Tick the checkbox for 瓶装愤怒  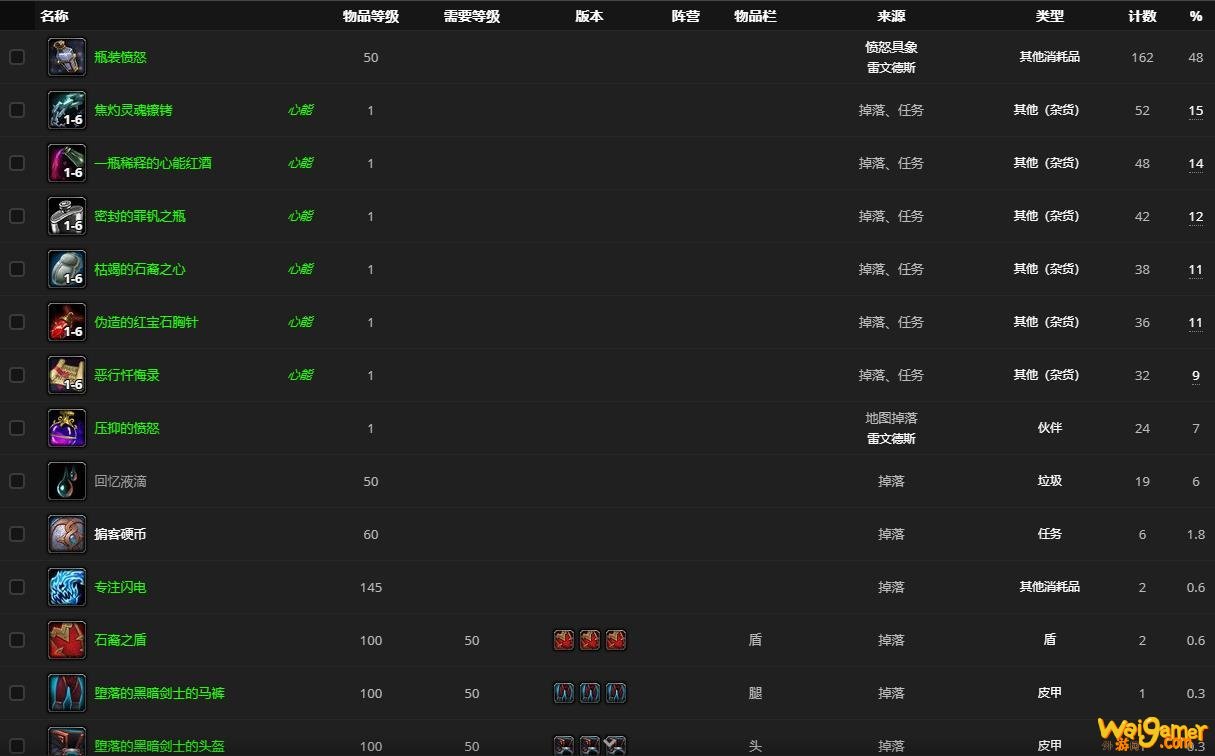[17, 57]
